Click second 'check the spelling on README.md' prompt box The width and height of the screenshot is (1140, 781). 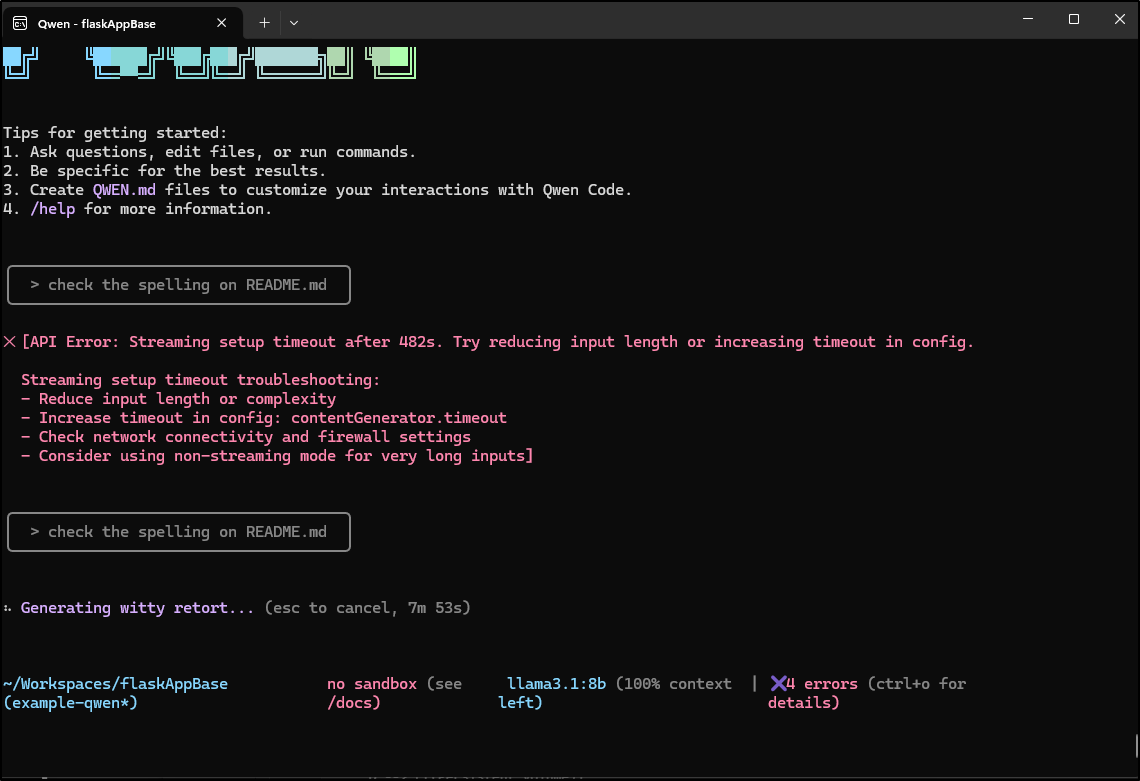coord(179,532)
